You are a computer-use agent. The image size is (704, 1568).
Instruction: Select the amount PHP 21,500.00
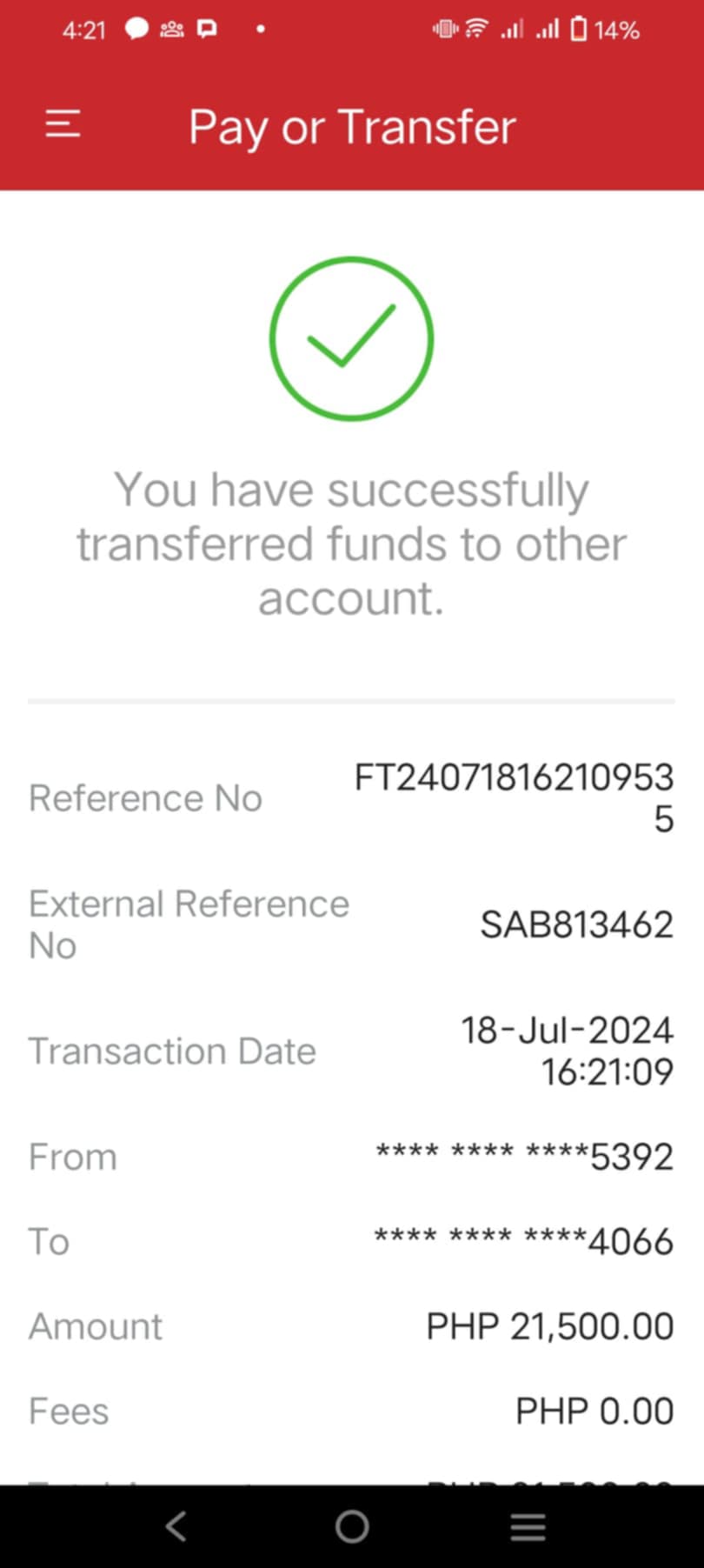(x=549, y=1326)
